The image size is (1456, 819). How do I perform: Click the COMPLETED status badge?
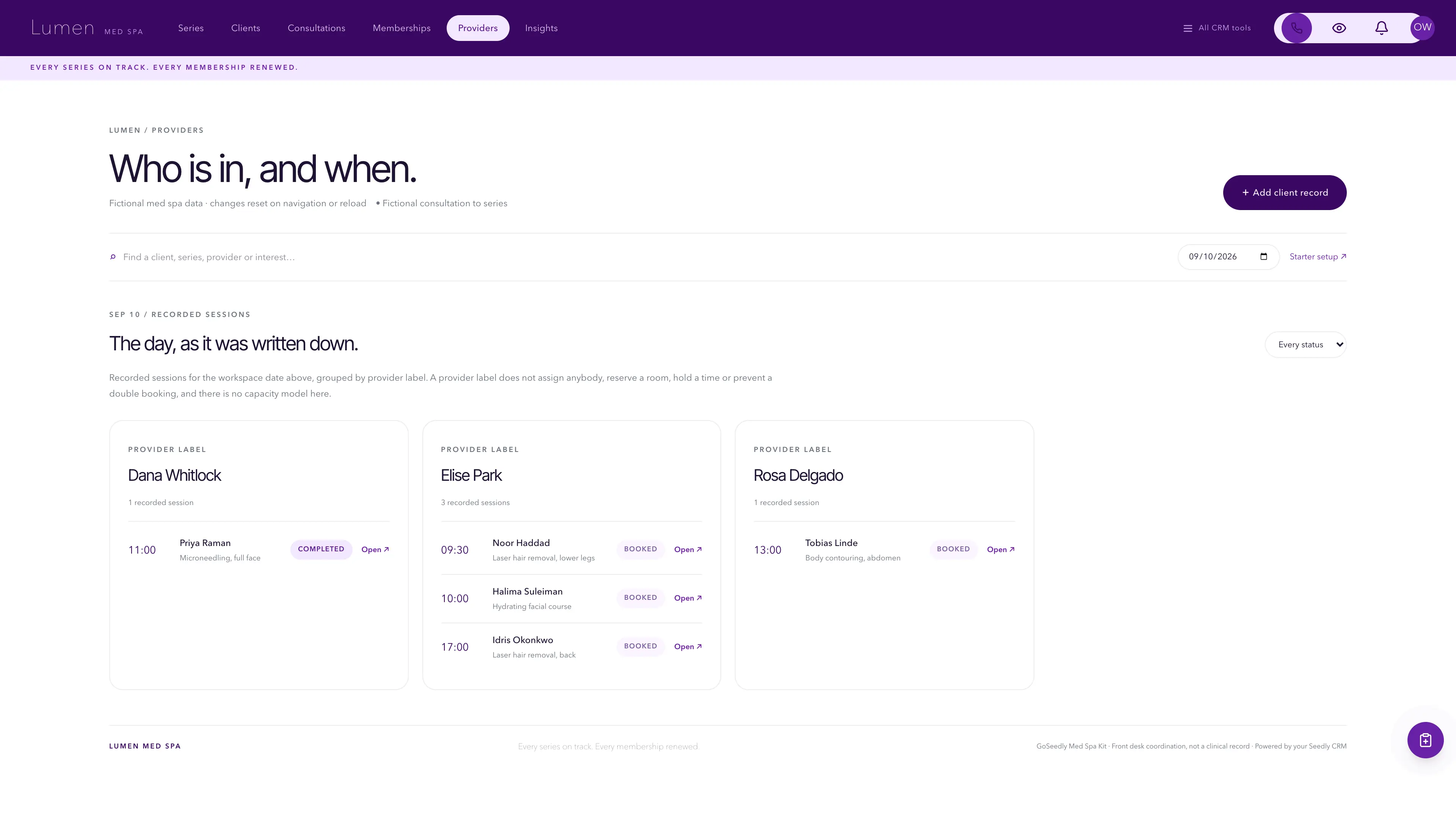[x=321, y=549]
